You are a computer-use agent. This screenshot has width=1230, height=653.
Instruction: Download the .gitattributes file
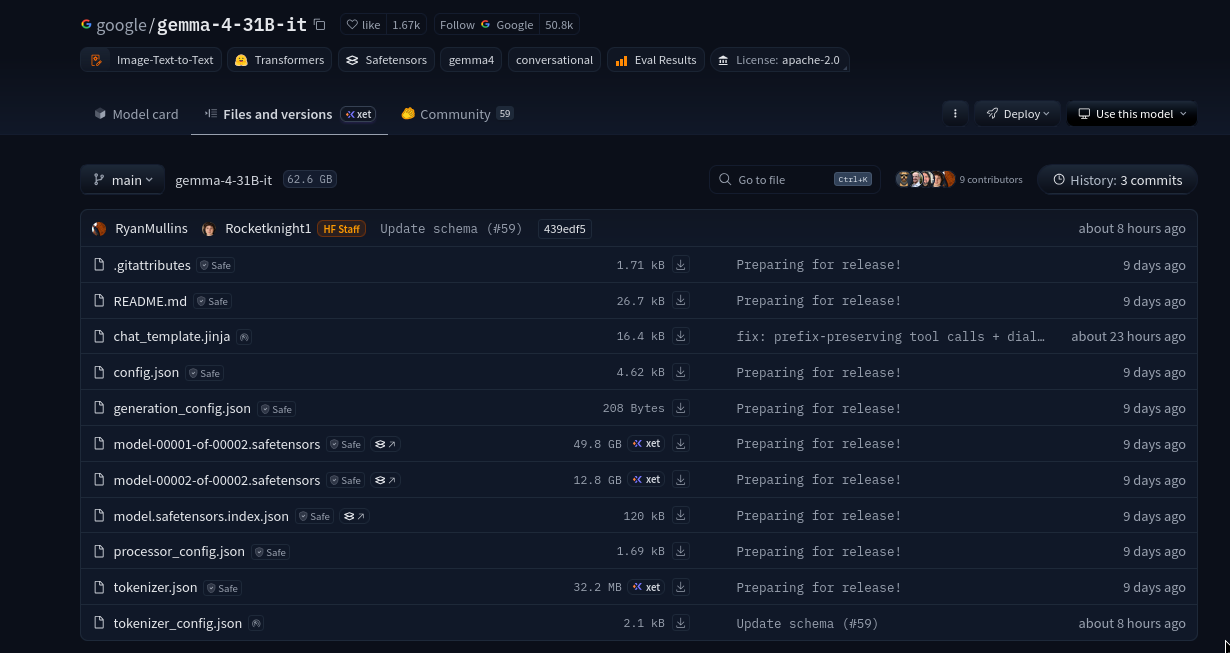[x=681, y=265]
